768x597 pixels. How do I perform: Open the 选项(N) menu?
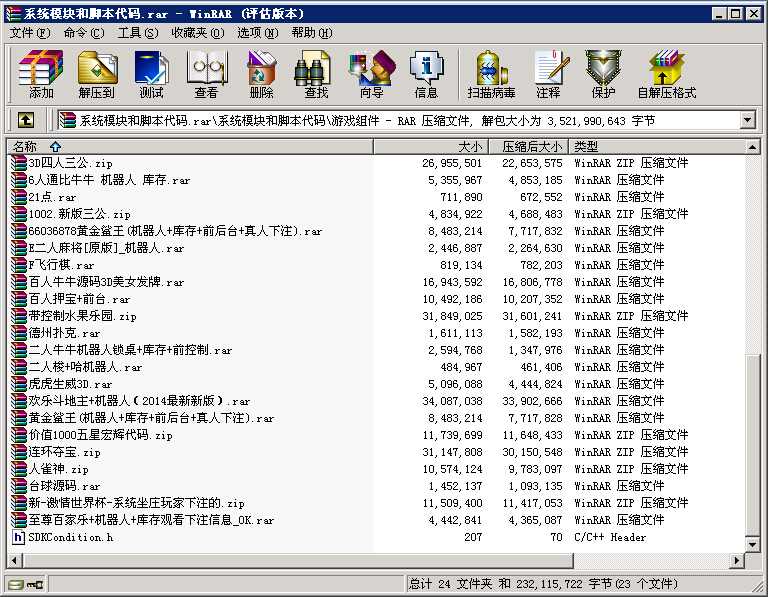[258, 33]
